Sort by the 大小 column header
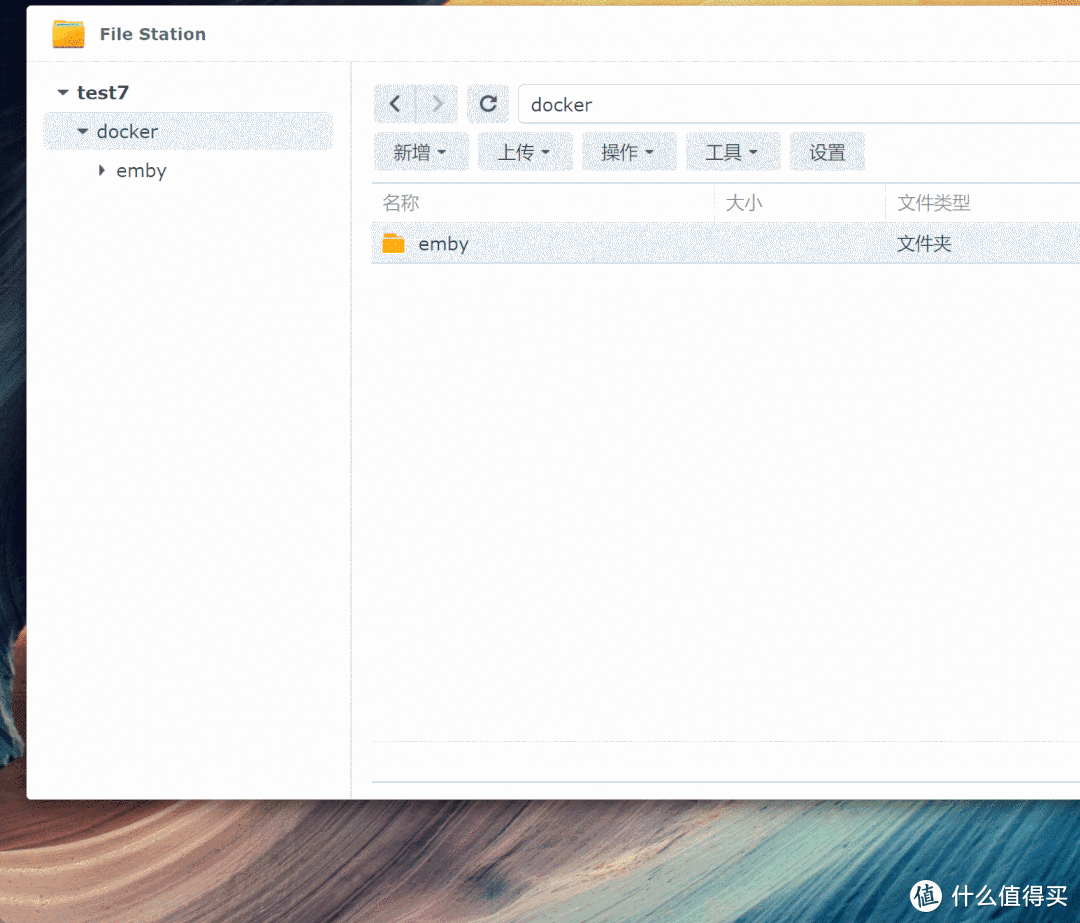The image size is (1080, 923). point(800,203)
